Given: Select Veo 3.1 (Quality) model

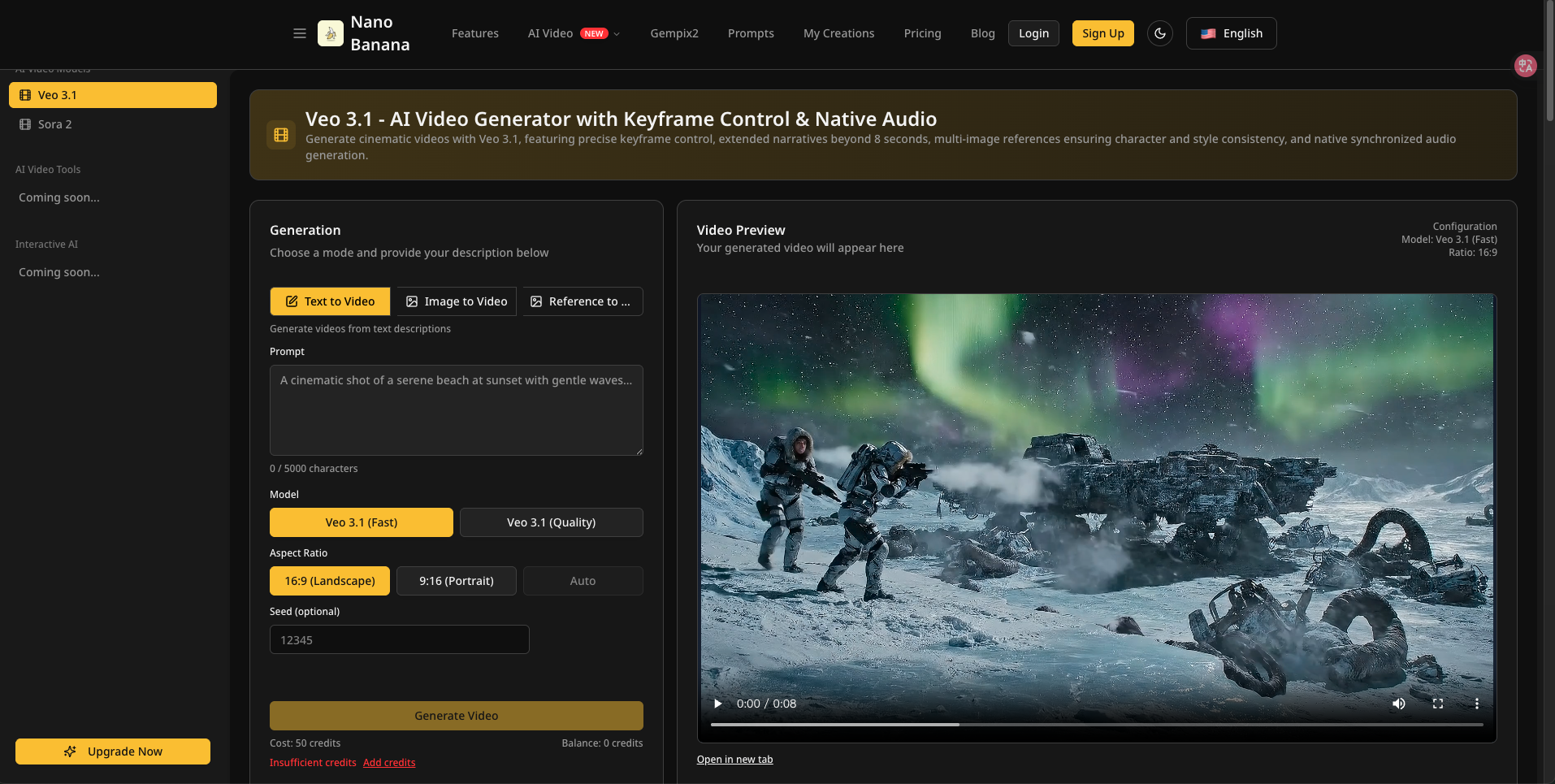Looking at the screenshot, I should (551, 522).
